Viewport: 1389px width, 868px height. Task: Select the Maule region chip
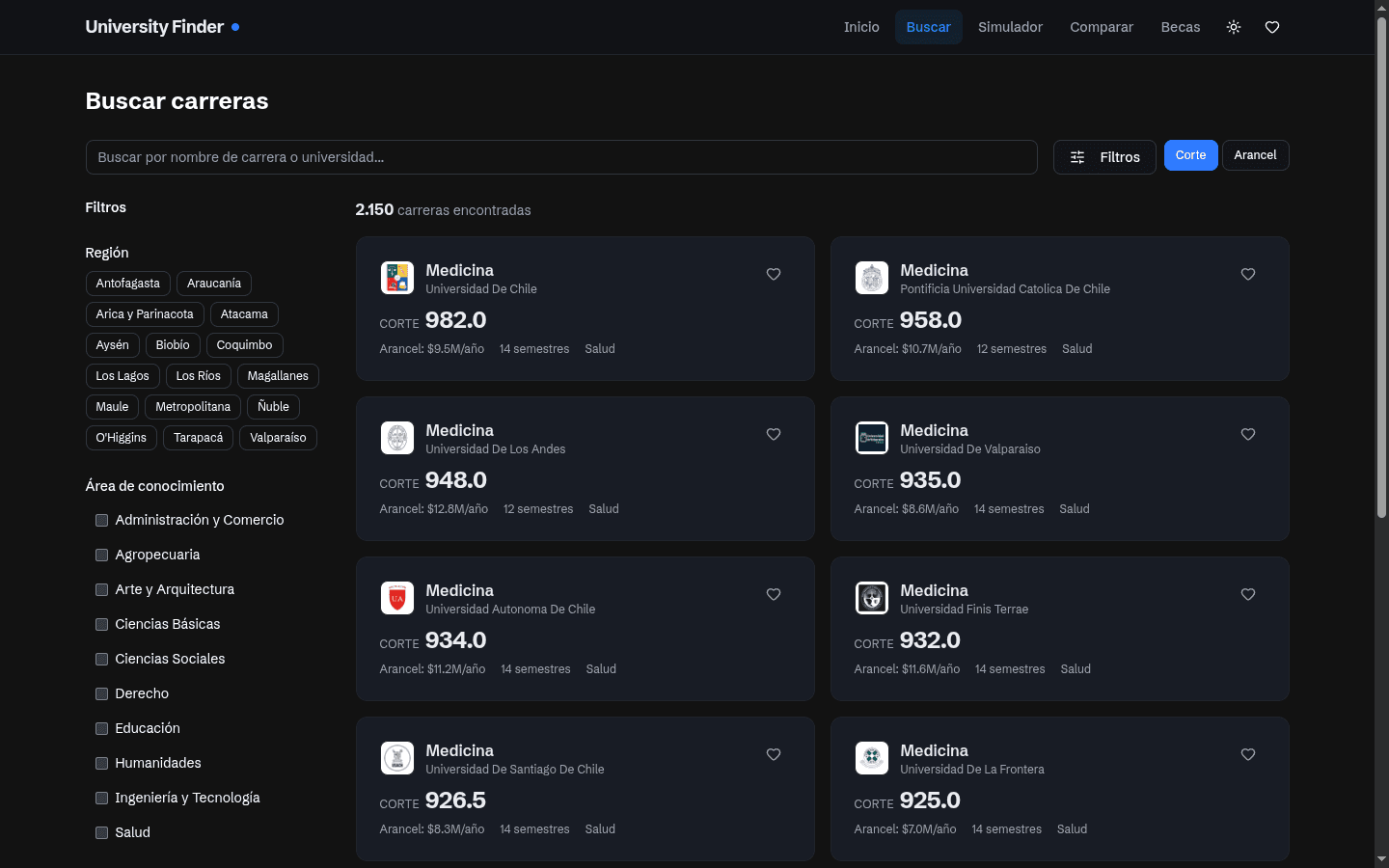113,407
